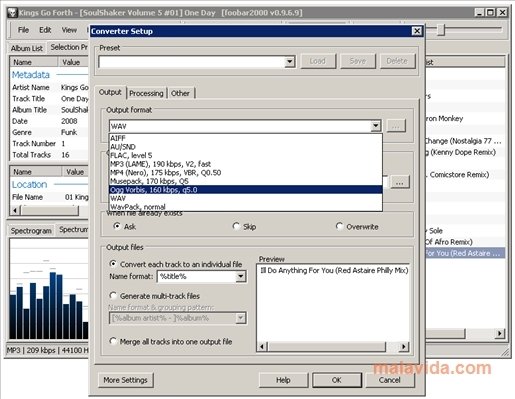The image size is (515, 399).
Task: Open the Edit menu in foobar2000
Action: click(45, 30)
